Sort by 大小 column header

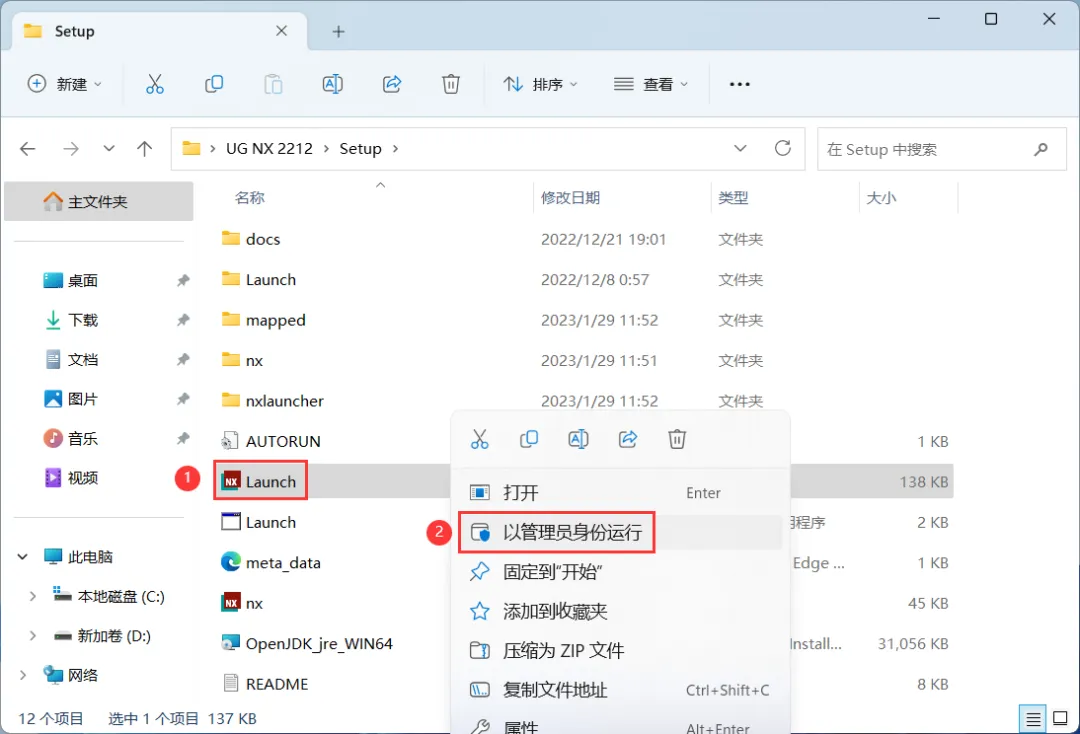881,198
